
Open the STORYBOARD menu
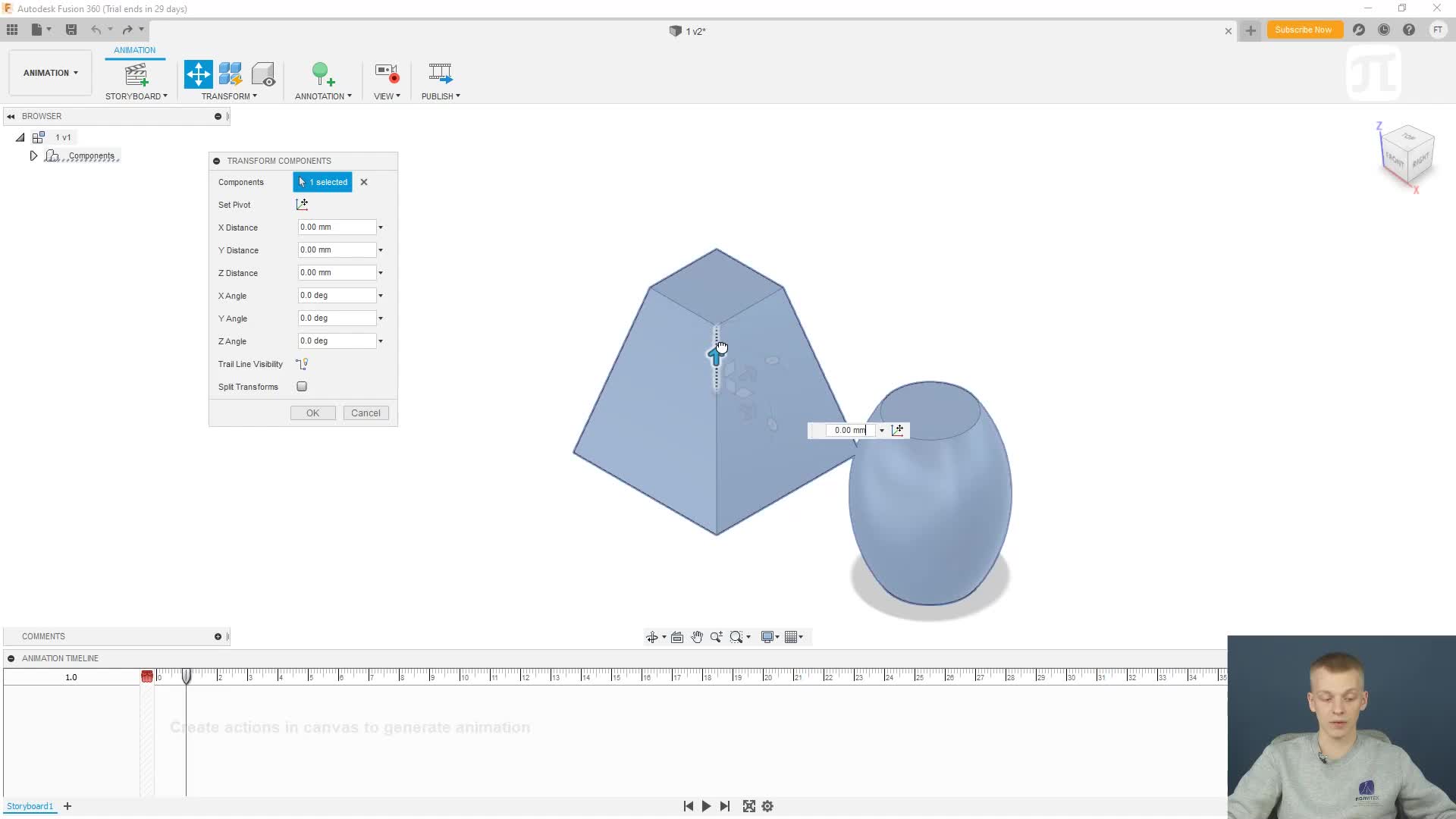[x=136, y=96]
